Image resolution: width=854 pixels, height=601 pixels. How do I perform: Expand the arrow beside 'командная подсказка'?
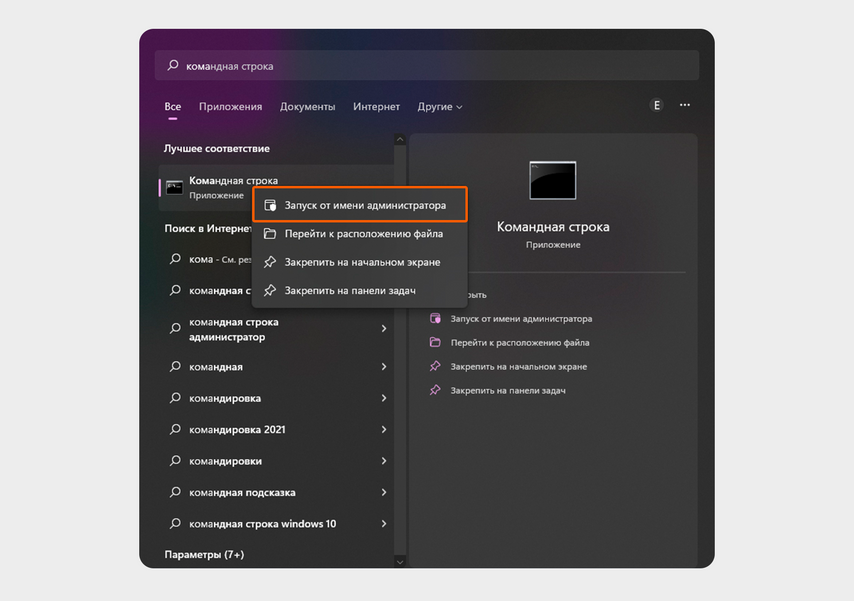384,492
